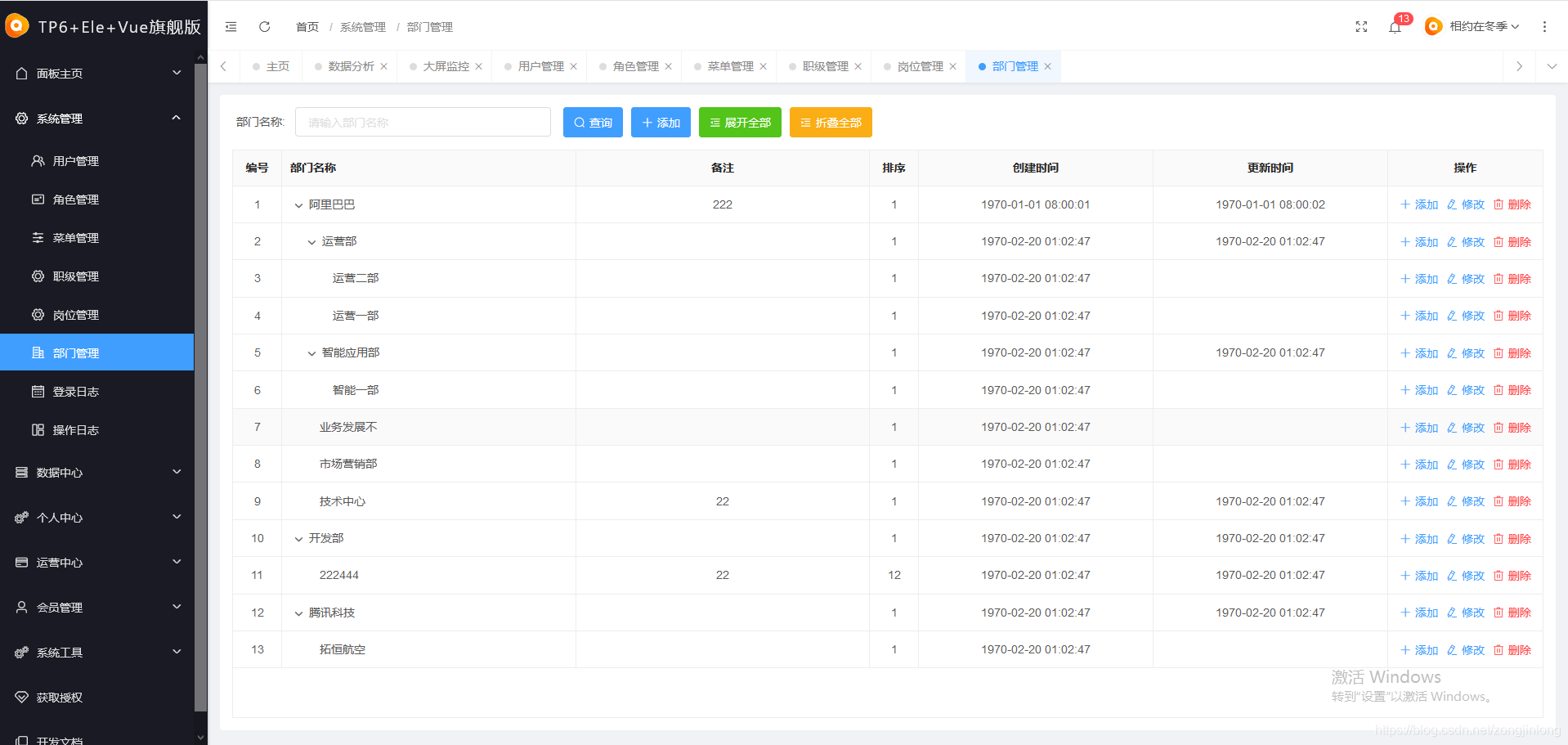Switch to 大屏监控 tab
This screenshot has width=1568, height=745.
pyautogui.click(x=446, y=67)
